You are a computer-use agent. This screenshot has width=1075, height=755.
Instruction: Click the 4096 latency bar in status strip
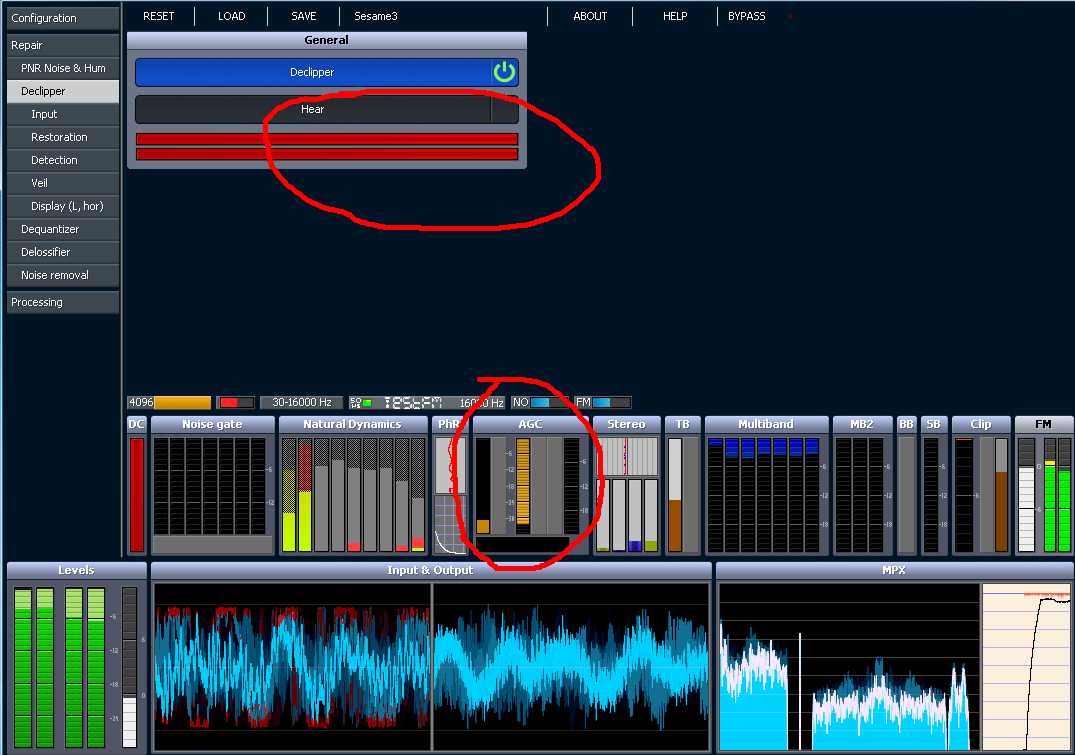169,403
